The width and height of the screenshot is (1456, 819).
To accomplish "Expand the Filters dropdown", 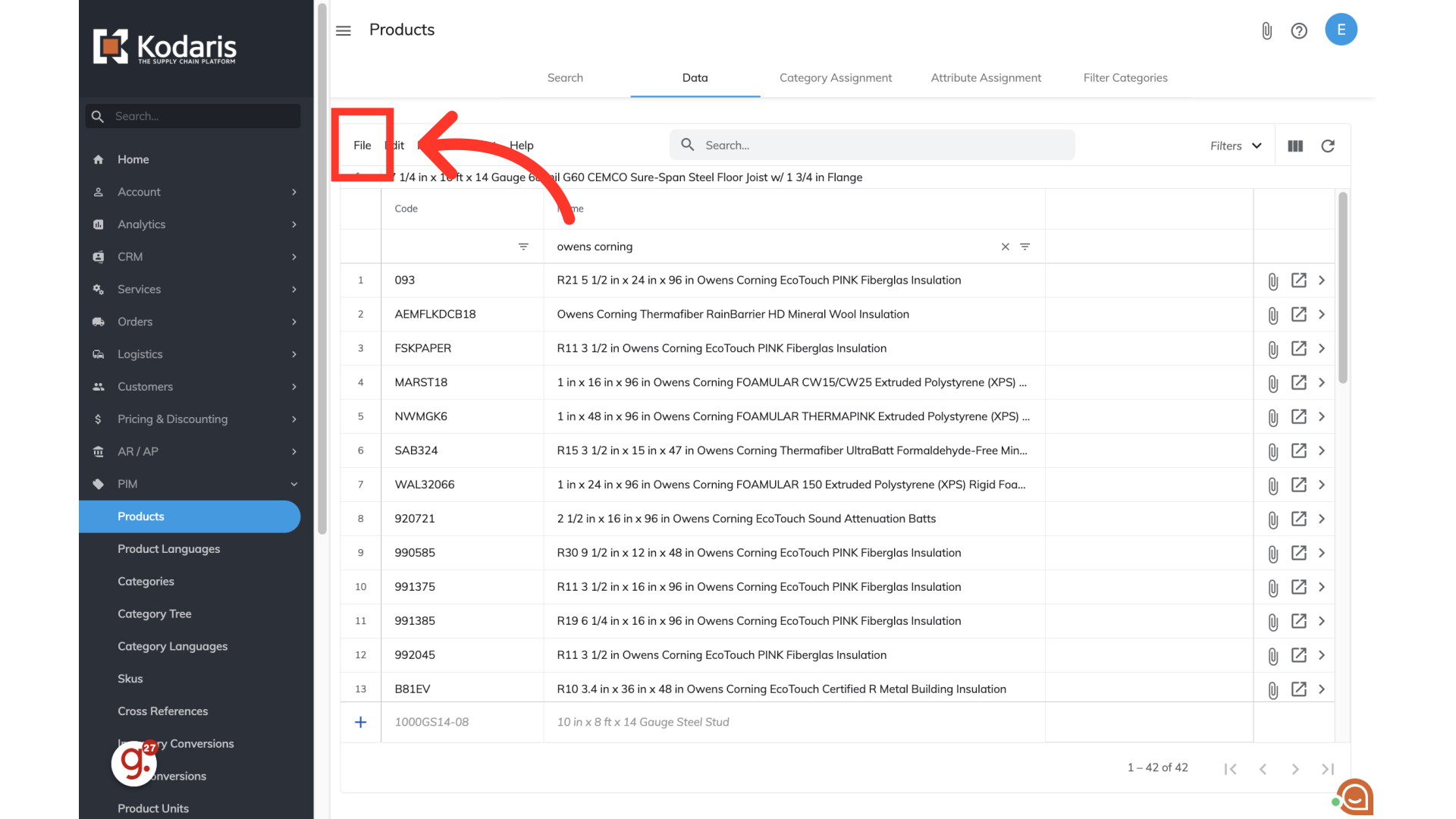I will click(x=1236, y=146).
